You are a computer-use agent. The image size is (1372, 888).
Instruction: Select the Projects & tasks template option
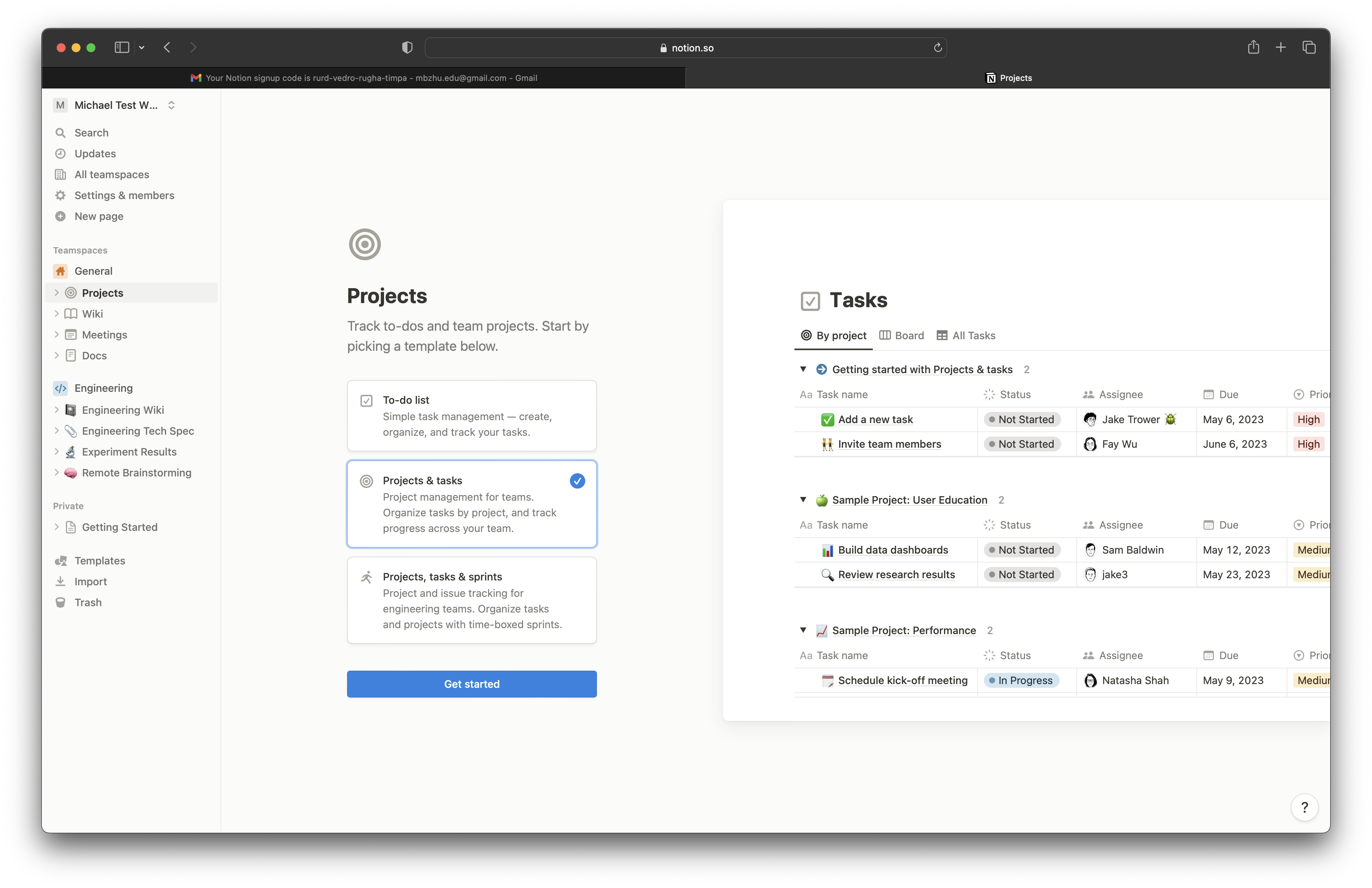472,504
